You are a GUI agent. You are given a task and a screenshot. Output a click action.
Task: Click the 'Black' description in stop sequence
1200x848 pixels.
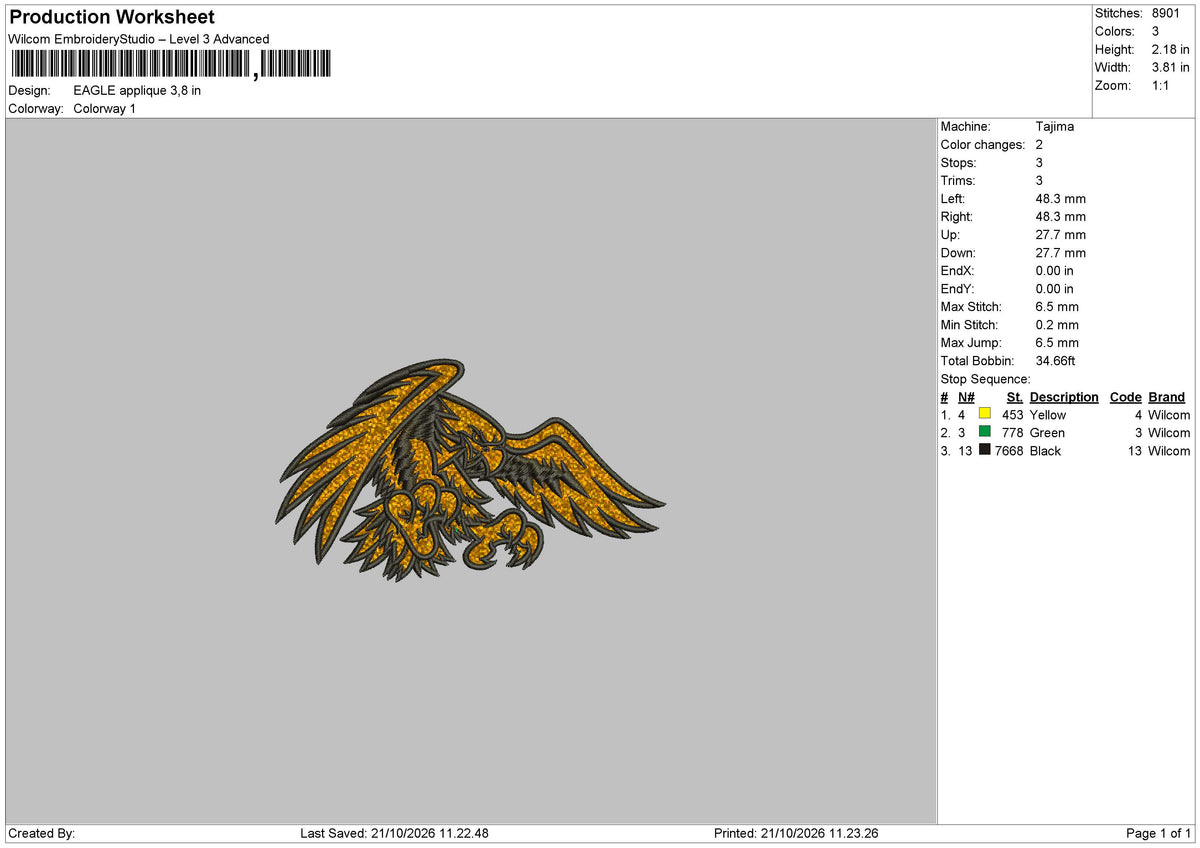tap(1046, 450)
